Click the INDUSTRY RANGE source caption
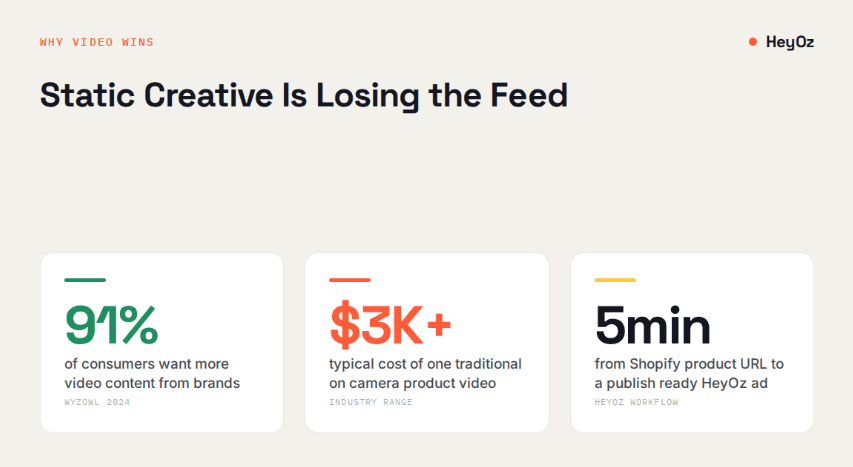The height and width of the screenshot is (467, 853). coord(371,402)
